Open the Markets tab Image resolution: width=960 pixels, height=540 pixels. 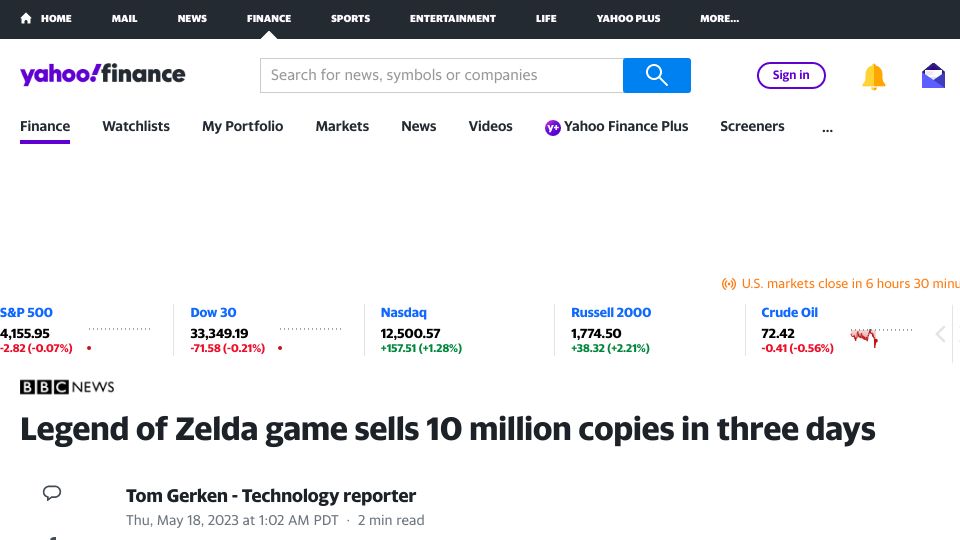(x=342, y=126)
